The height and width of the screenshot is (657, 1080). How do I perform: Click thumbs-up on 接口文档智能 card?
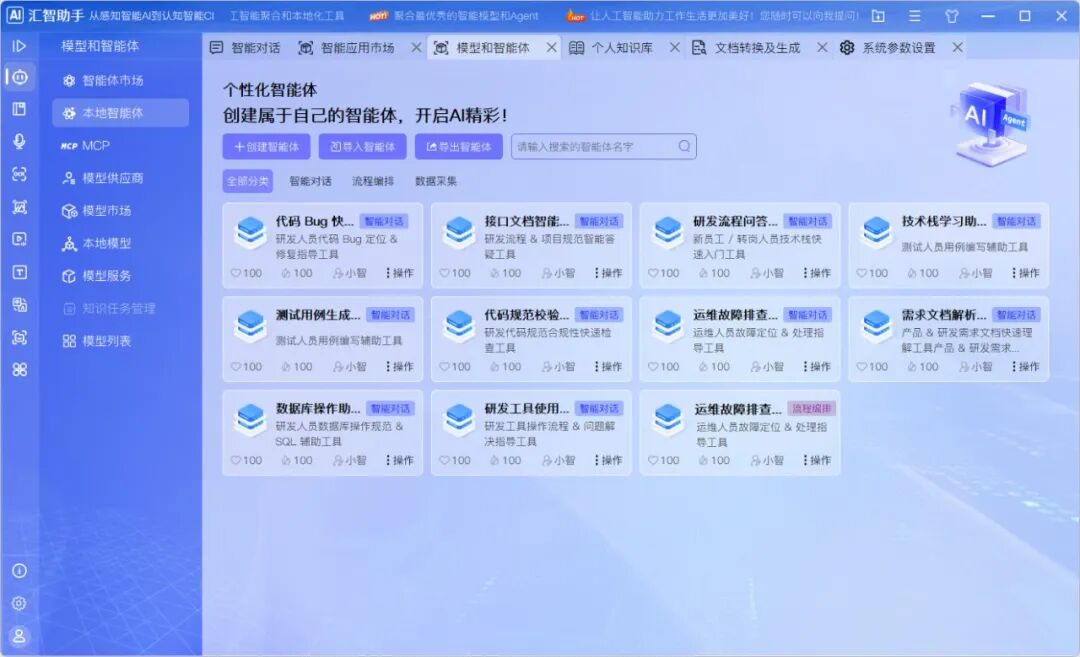coord(495,273)
